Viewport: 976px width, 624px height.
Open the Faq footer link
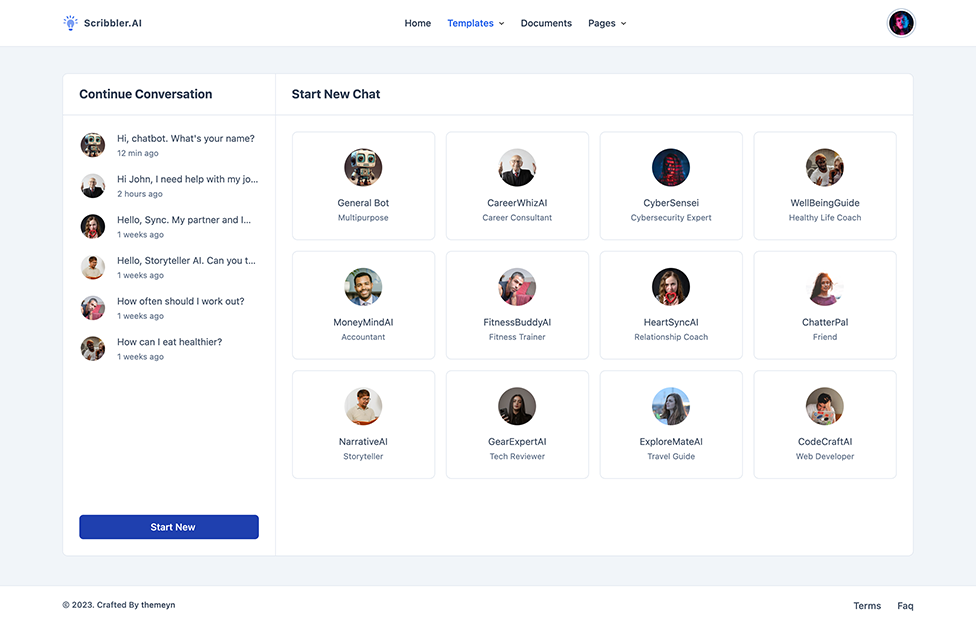(x=905, y=605)
